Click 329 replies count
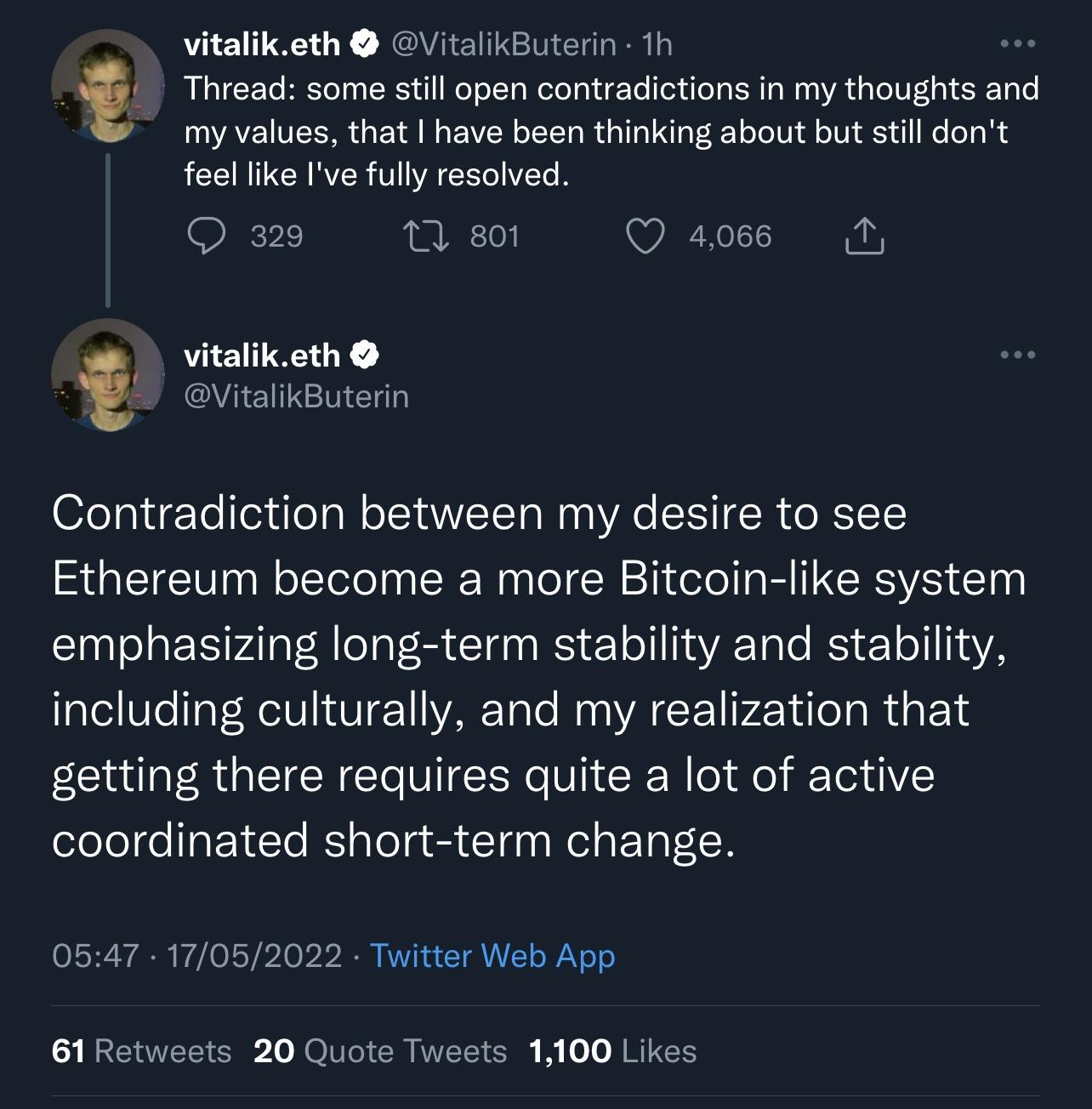This screenshot has height=1109, width=1092. point(276,236)
